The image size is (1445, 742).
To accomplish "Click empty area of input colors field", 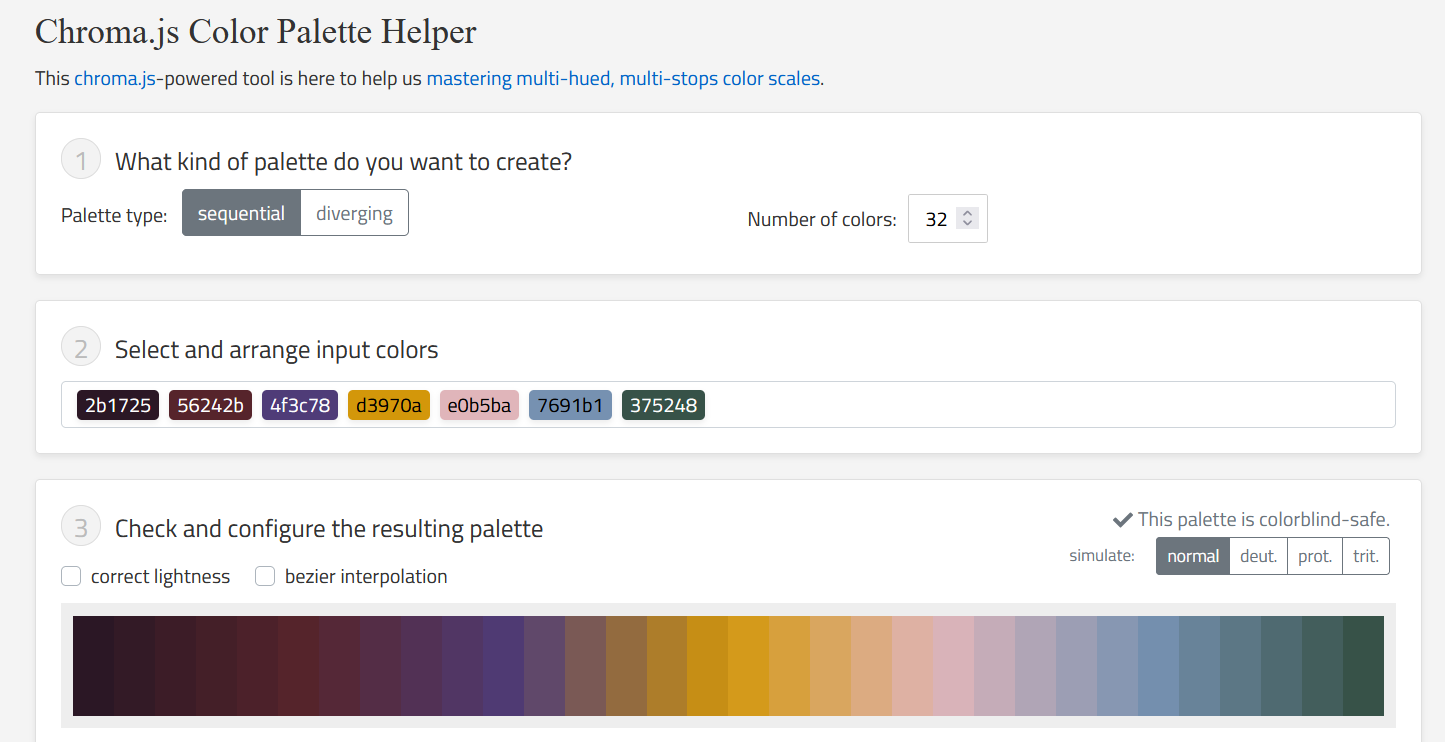I will (x=1050, y=405).
